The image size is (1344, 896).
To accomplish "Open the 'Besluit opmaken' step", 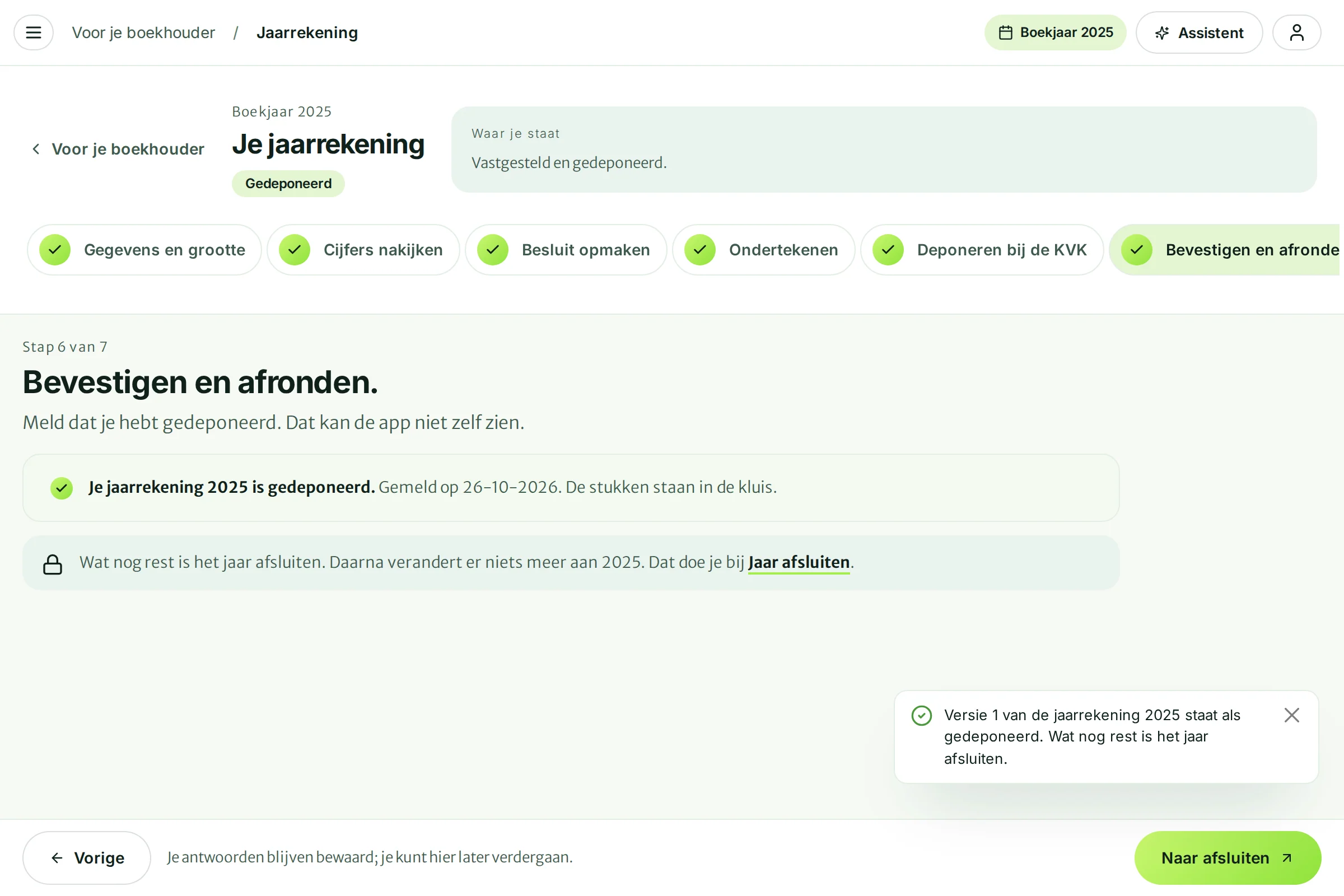I will tap(566, 250).
